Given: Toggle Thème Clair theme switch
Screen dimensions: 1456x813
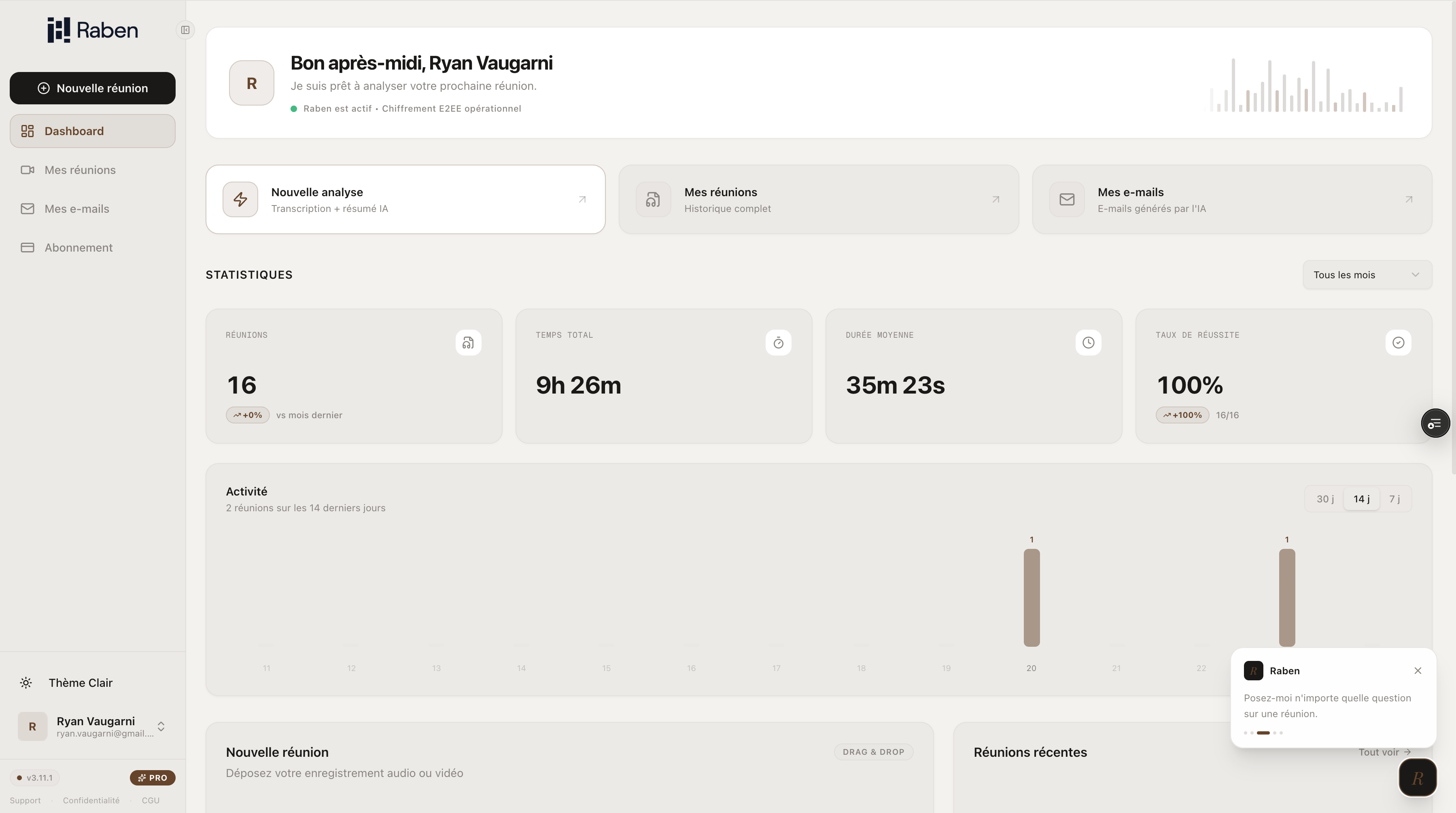Looking at the screenshot, I should click(x=93, y=682).
